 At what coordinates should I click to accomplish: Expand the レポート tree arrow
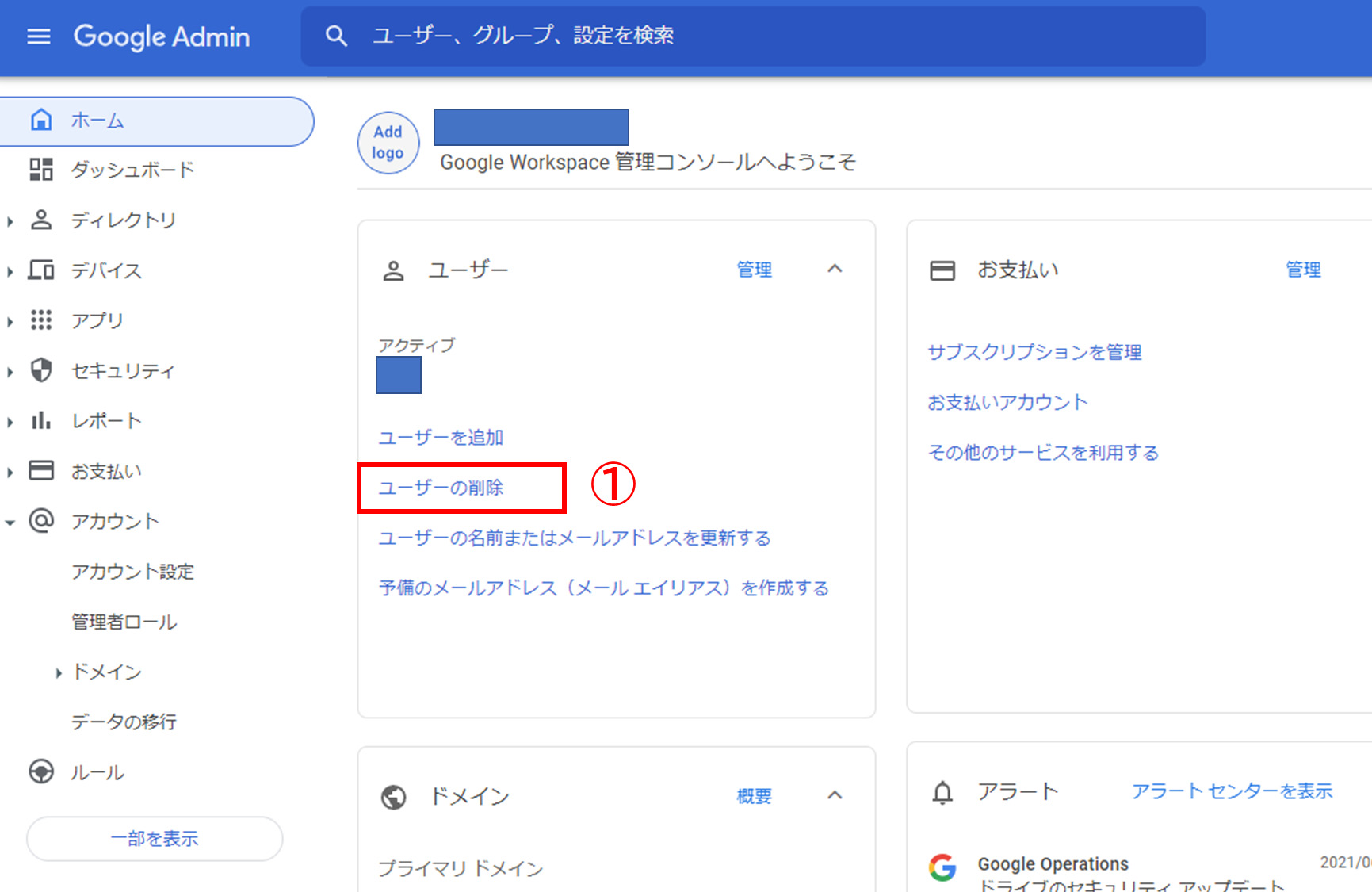(x=10, y=422)
